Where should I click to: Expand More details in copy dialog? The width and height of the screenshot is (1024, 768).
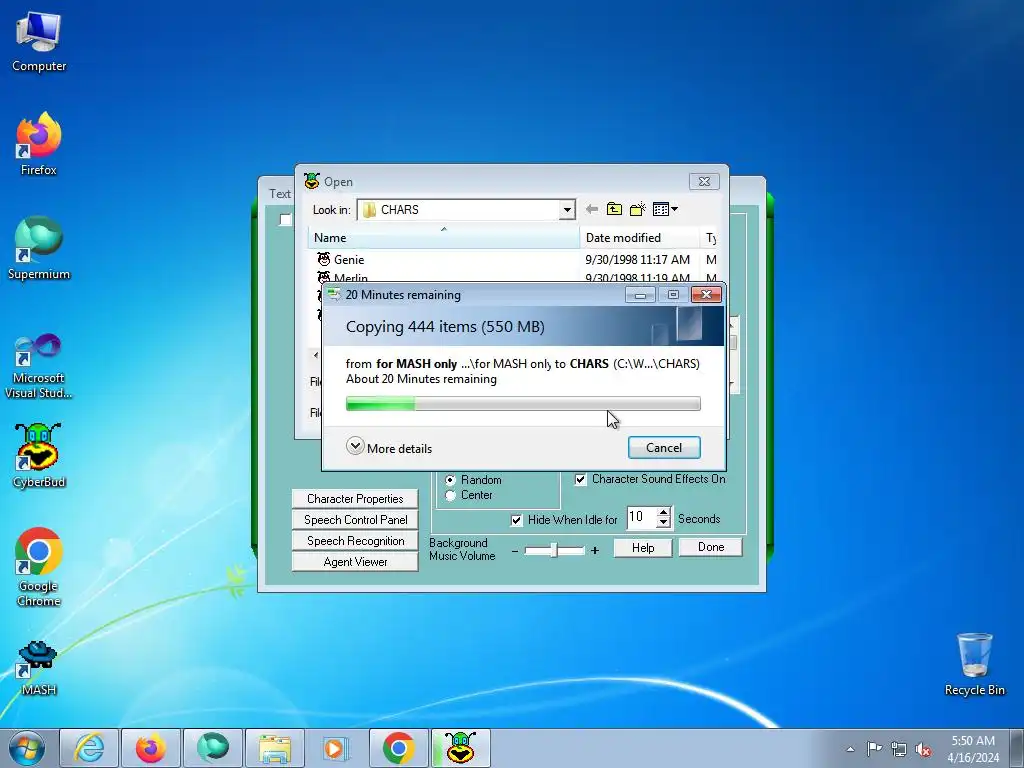[x=389, y=447]
